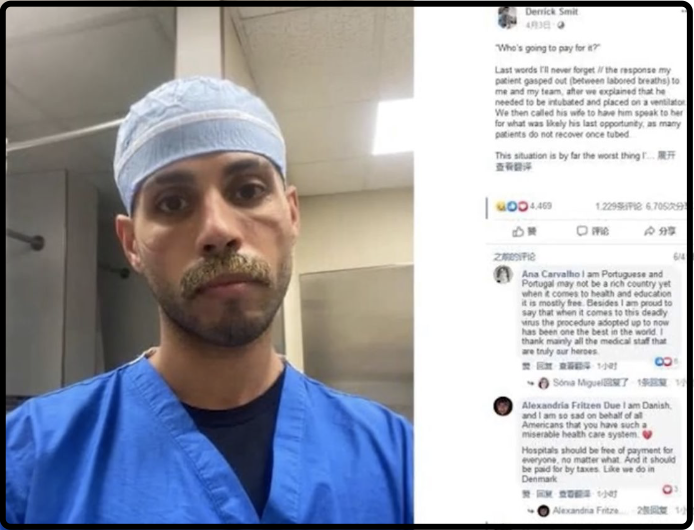Open Derrick Smit's profile avatar
Viewport: 694px width, 530px height.
point(507,18)
